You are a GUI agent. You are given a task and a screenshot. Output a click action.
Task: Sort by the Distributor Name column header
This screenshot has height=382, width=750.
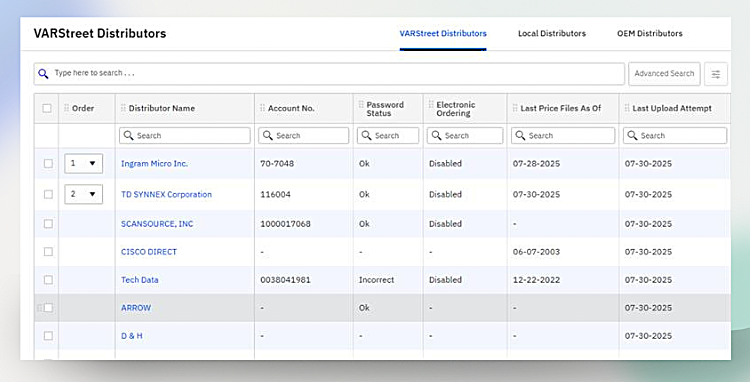point(162,108)
